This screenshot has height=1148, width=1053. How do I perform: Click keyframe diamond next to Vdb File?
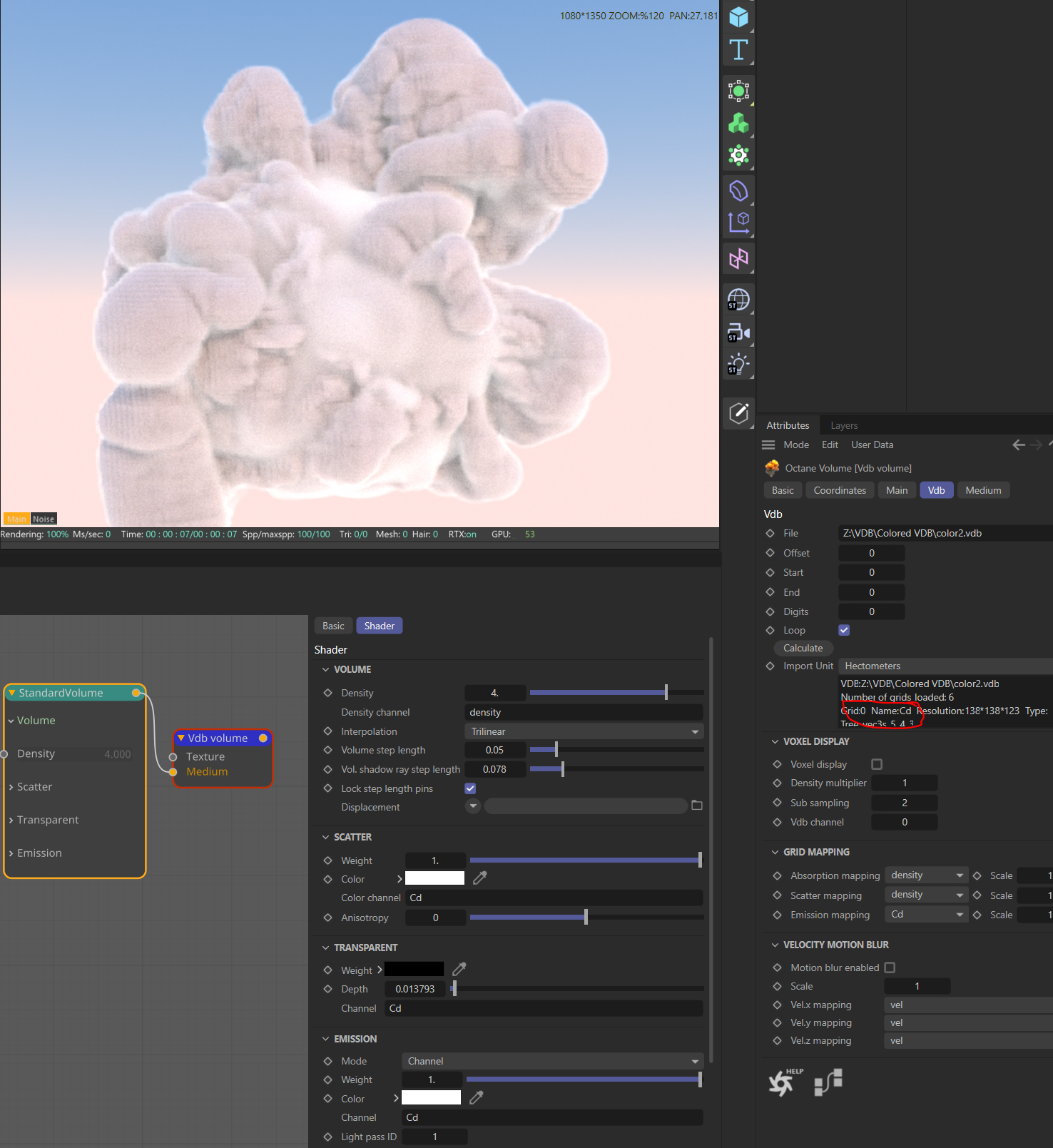[x=770, y=533]
